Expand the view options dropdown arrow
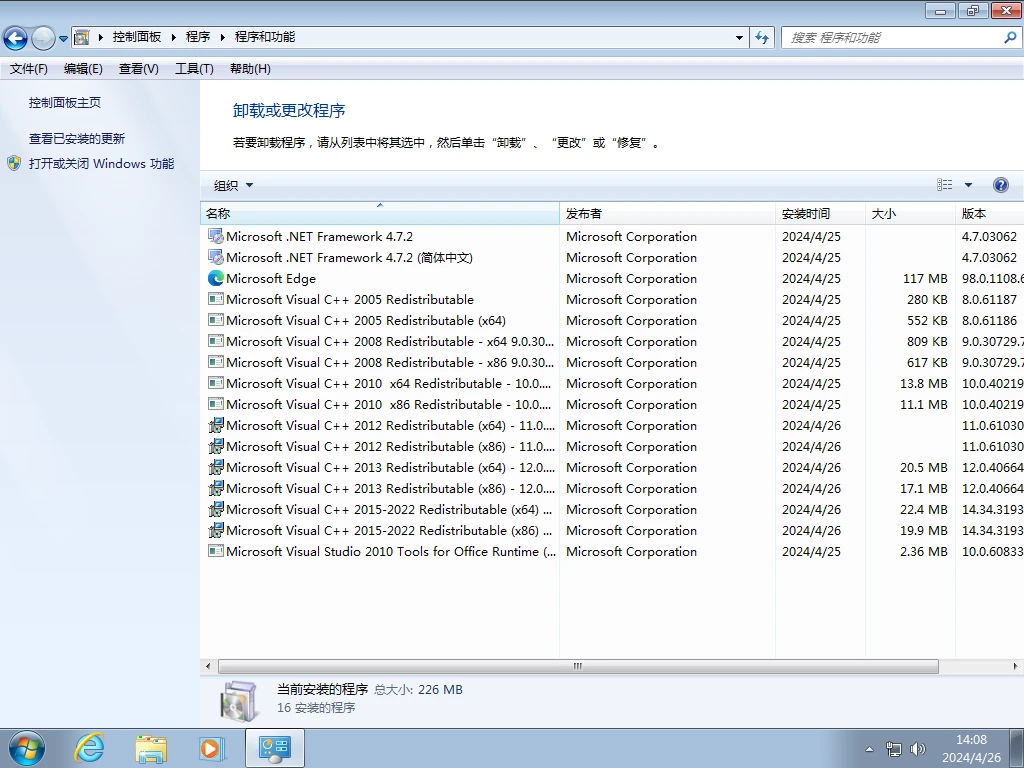 pos(968,185)
